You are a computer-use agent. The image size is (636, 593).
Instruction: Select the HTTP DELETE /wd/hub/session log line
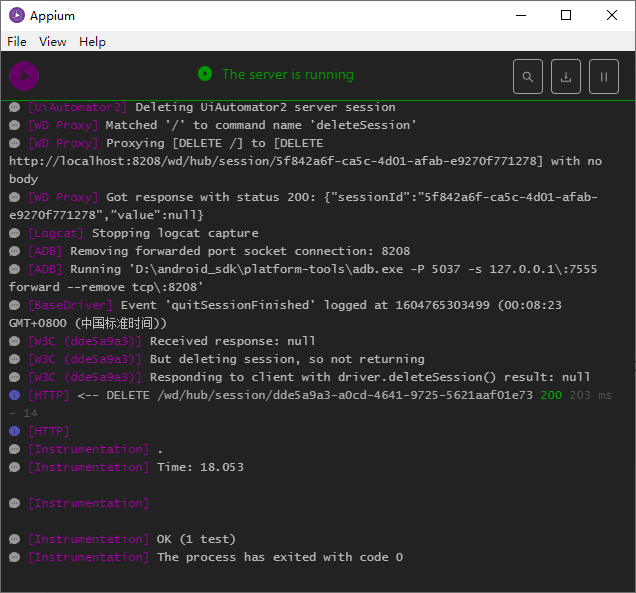[x=310, y=404]
